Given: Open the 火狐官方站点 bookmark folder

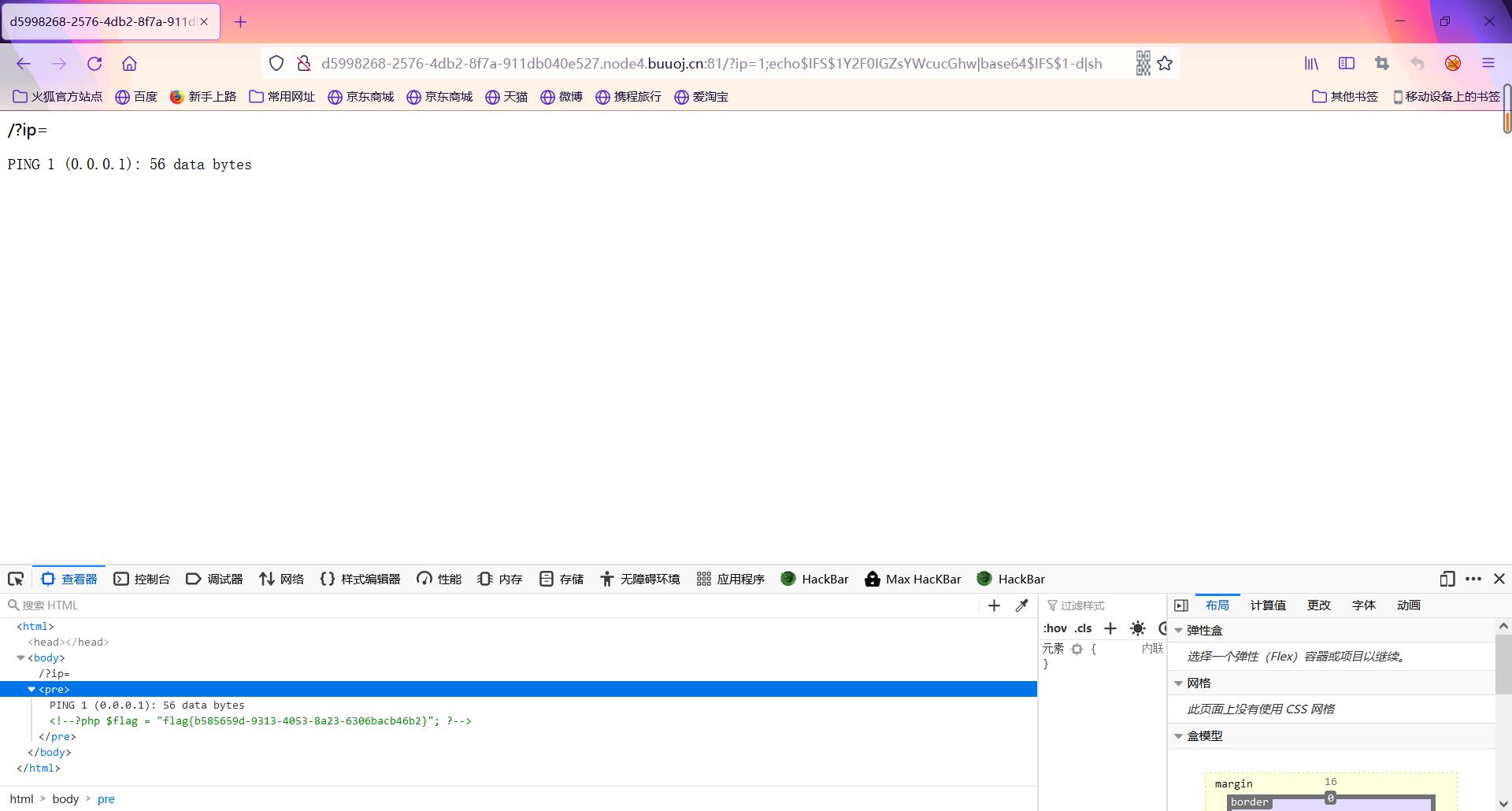Looking at the screenshot, I should [57, 97].
